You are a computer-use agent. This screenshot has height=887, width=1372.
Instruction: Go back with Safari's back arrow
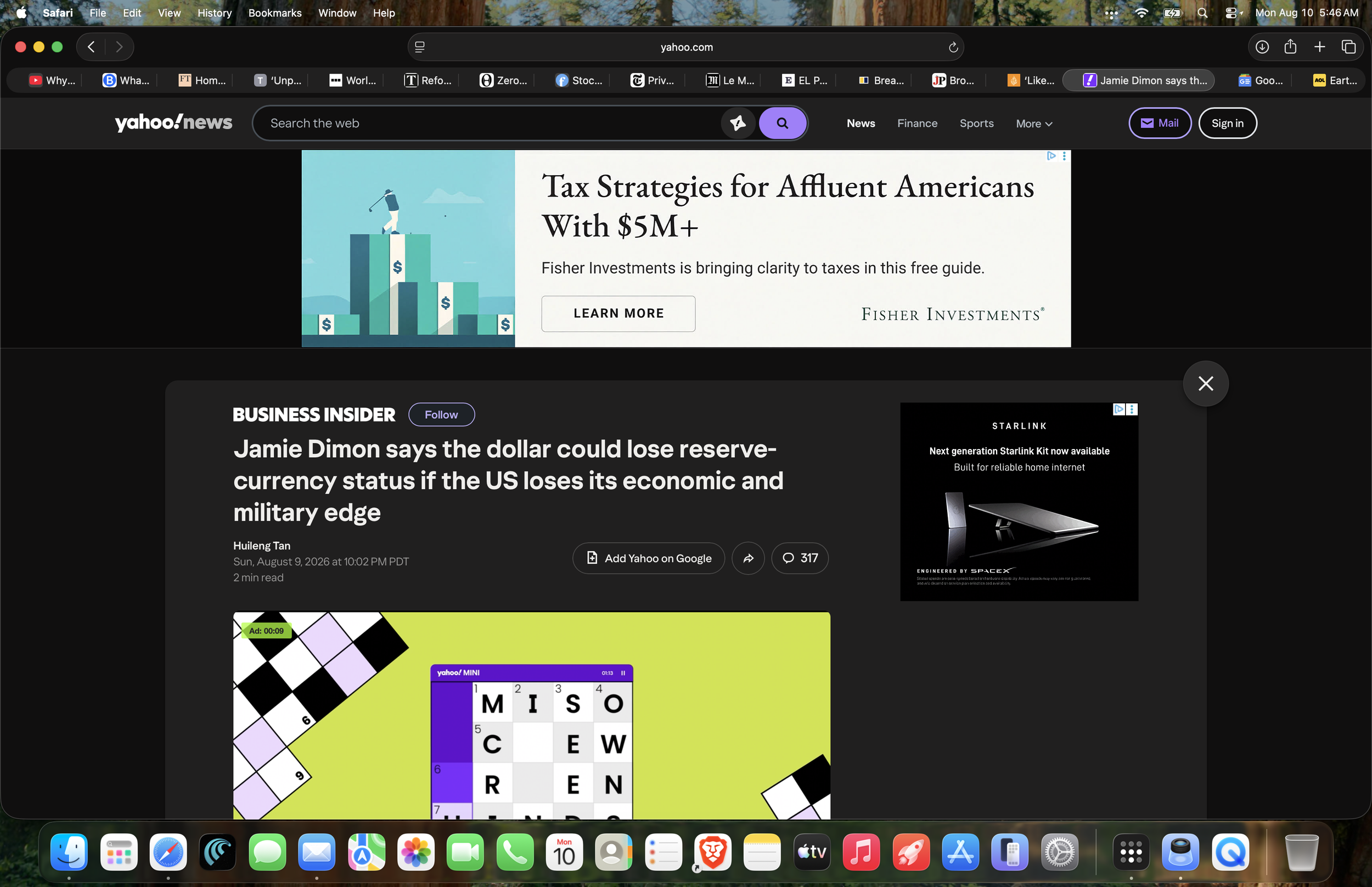(x=91, y=47)
